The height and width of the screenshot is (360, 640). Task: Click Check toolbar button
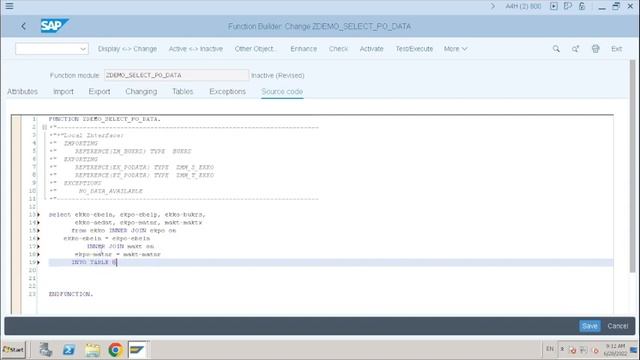pos(338,49)
